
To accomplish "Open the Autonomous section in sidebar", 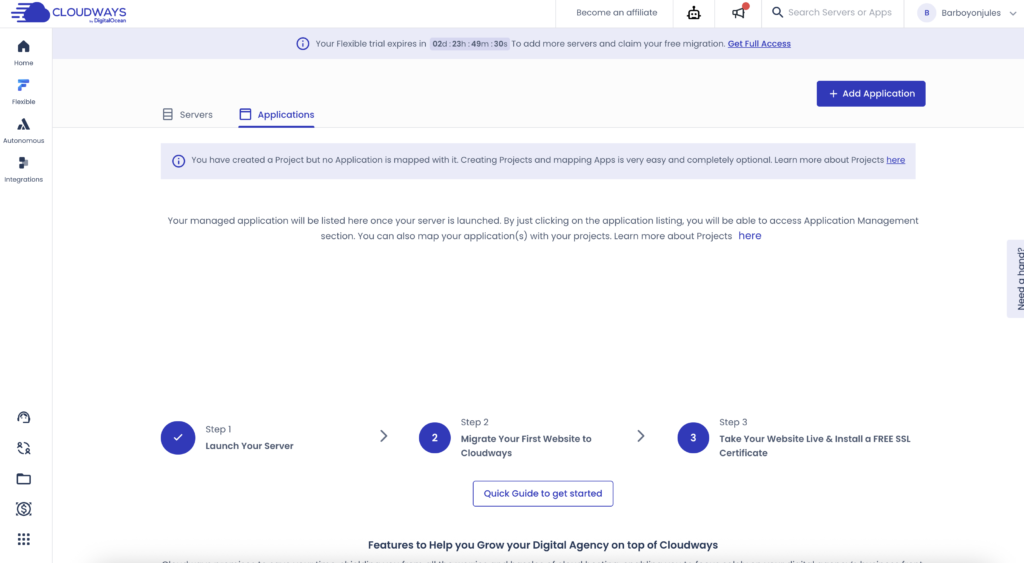I will point(23,130).
